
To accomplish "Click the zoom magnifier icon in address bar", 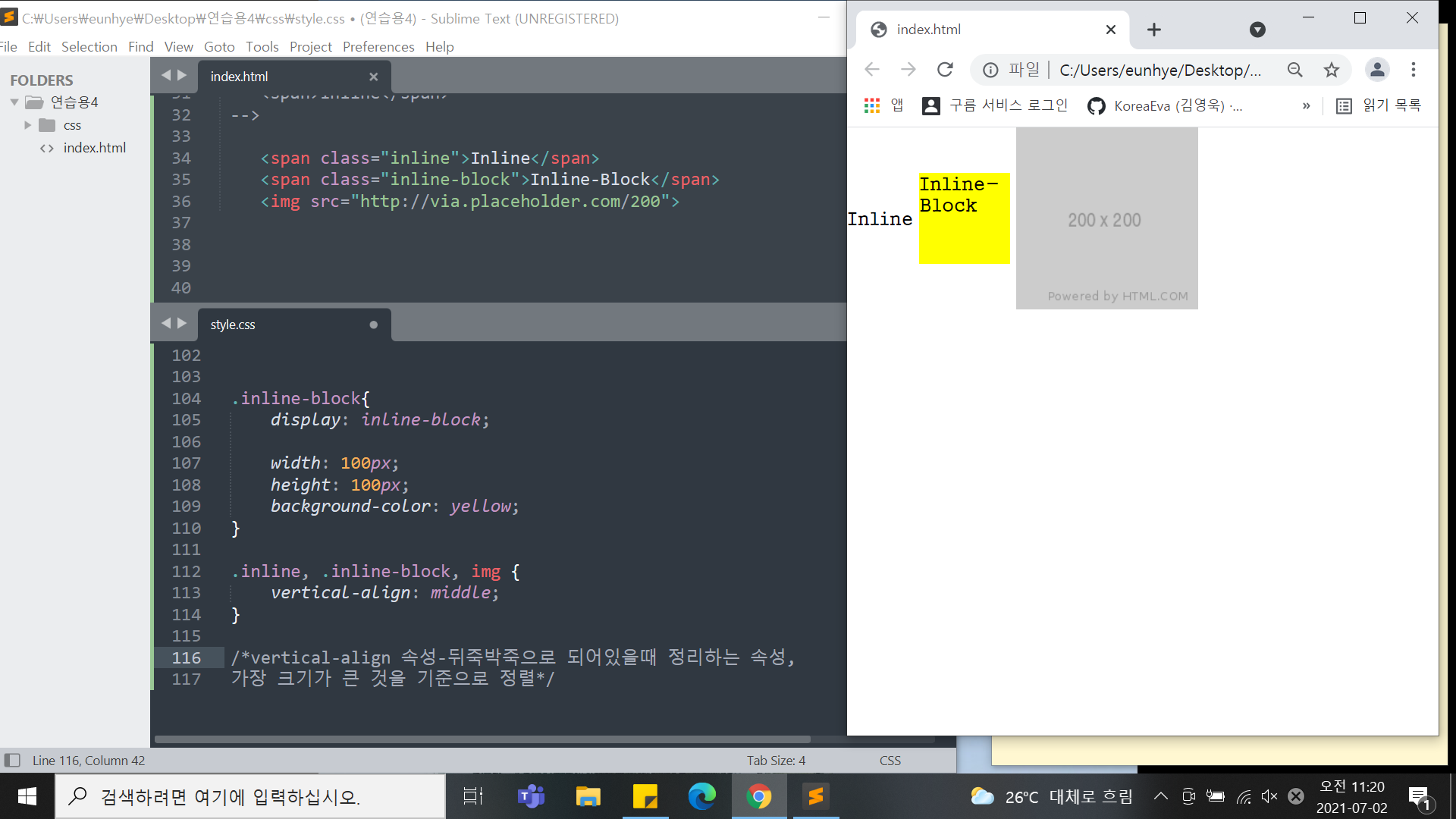I will [x=1295, y=70].
